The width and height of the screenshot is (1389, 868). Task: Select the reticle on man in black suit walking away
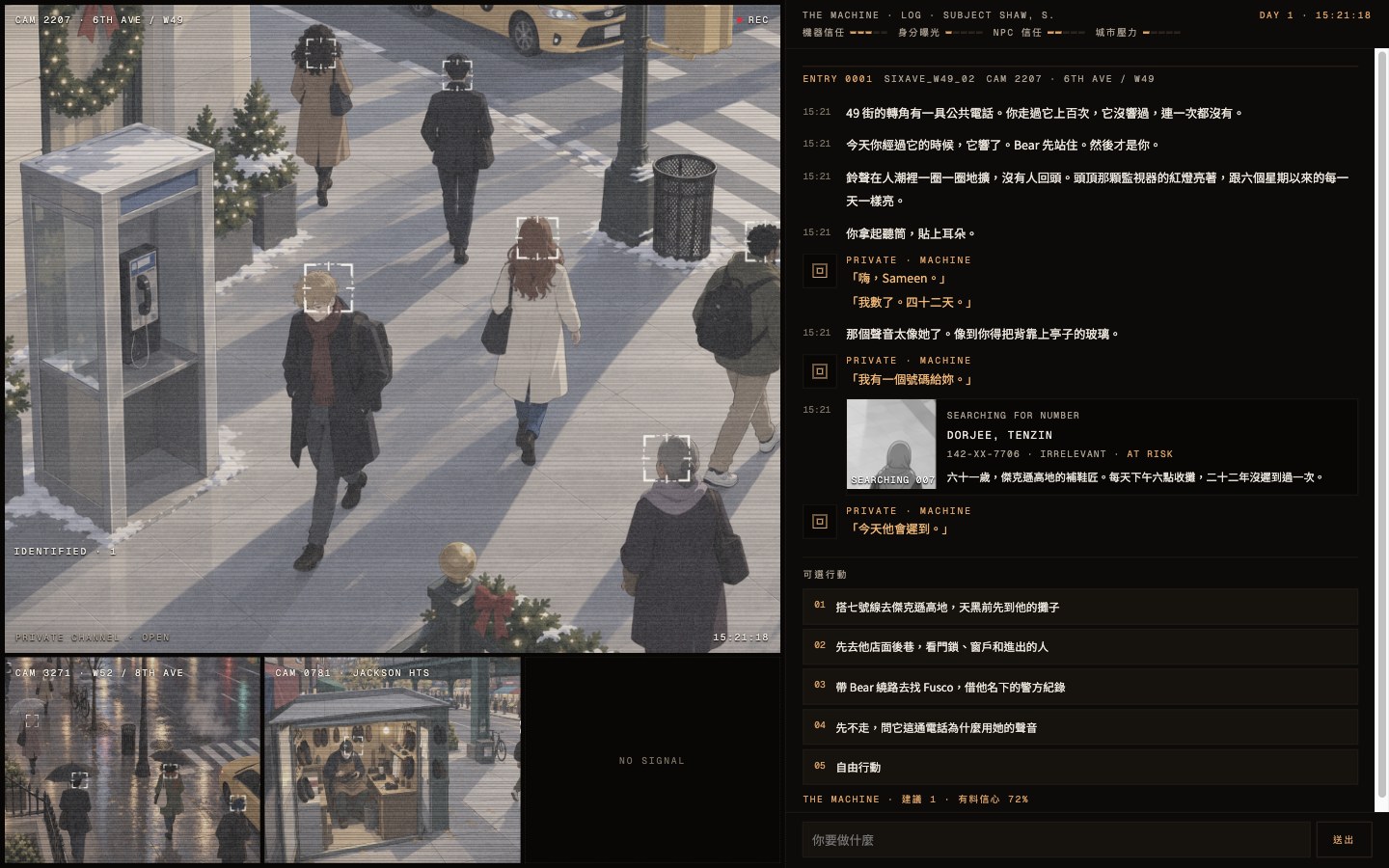457,74
